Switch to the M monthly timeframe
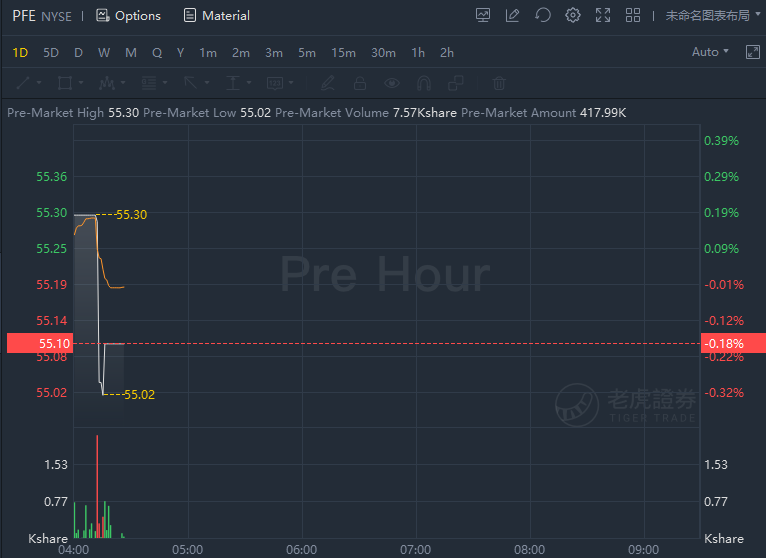This screenshot has width=766, height=558. tap(130, 53)
